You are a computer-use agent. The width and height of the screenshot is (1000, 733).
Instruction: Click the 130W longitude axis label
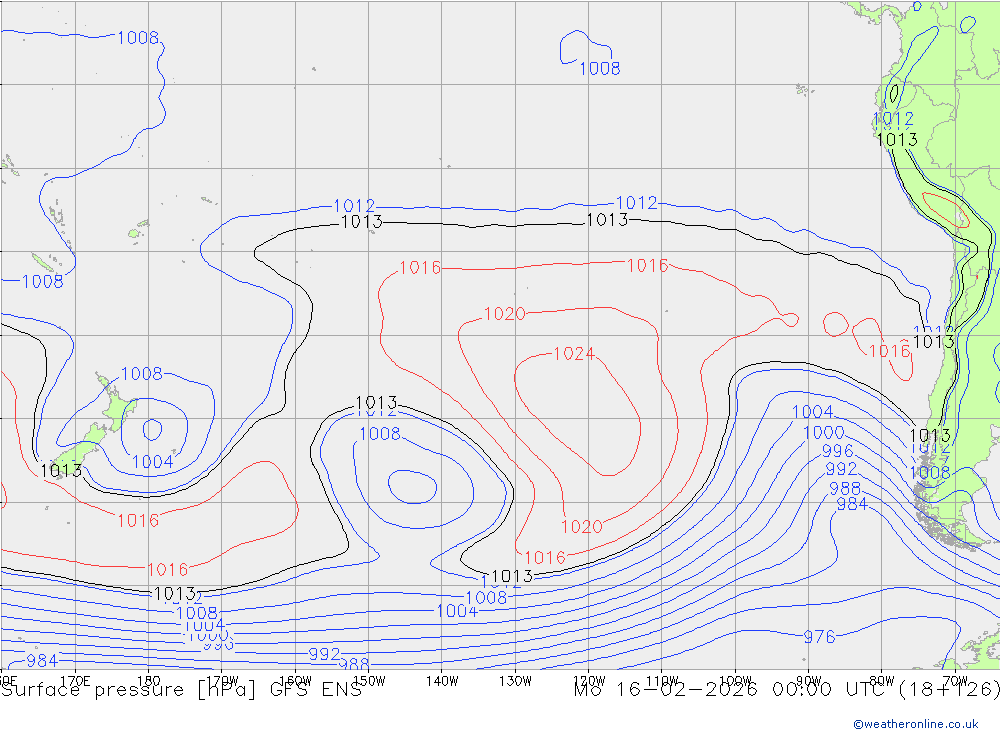(515, 681)
